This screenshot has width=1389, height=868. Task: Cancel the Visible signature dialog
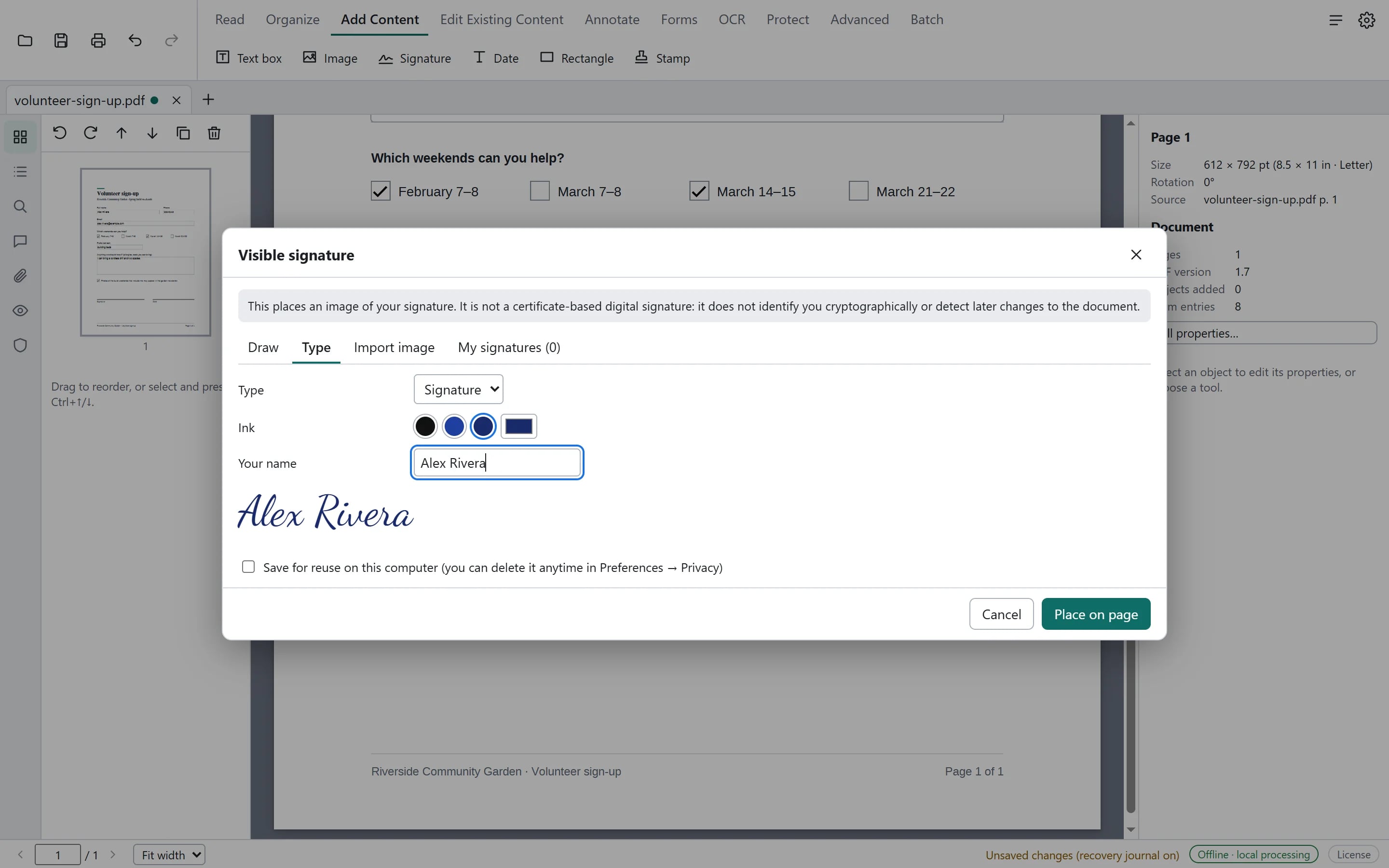click(x=1002, y=614)
